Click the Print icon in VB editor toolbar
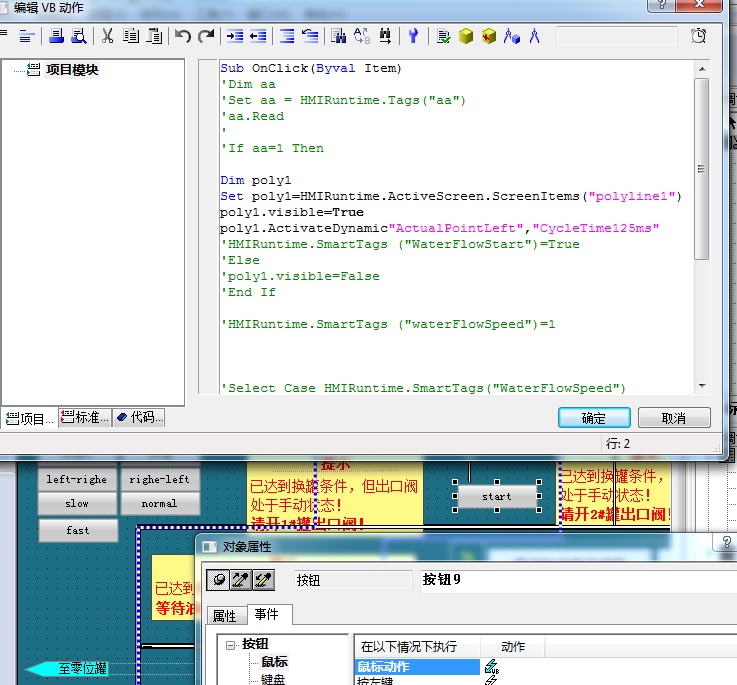The width and height of the screenshot is (737, 685). tap(56, 36)
